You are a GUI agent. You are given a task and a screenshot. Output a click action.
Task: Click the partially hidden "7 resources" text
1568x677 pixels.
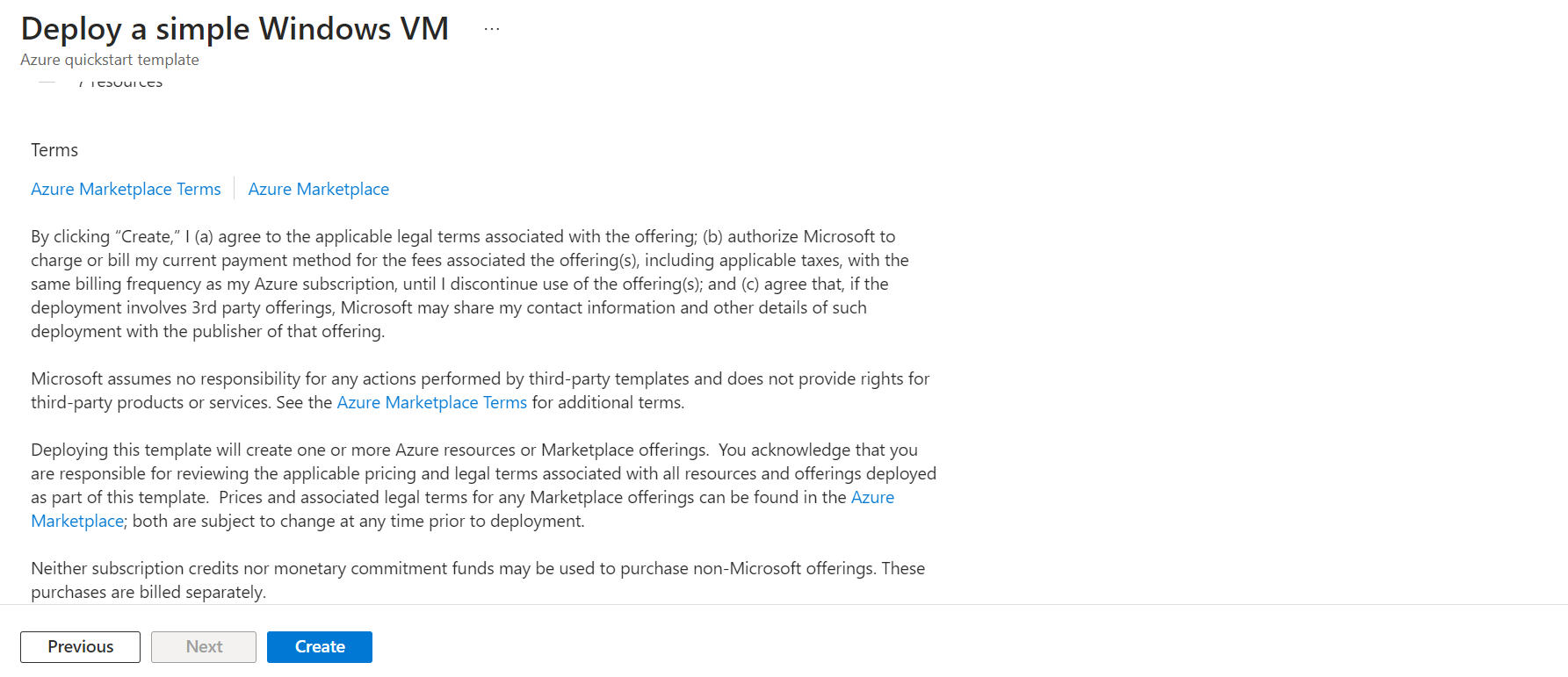(123, 83)
